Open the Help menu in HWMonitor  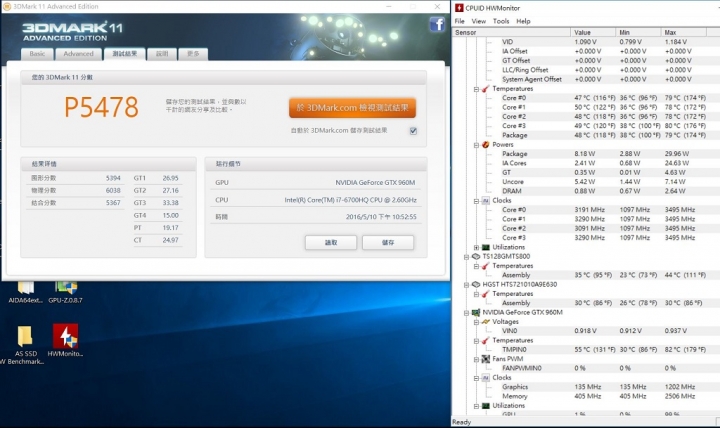523,21
